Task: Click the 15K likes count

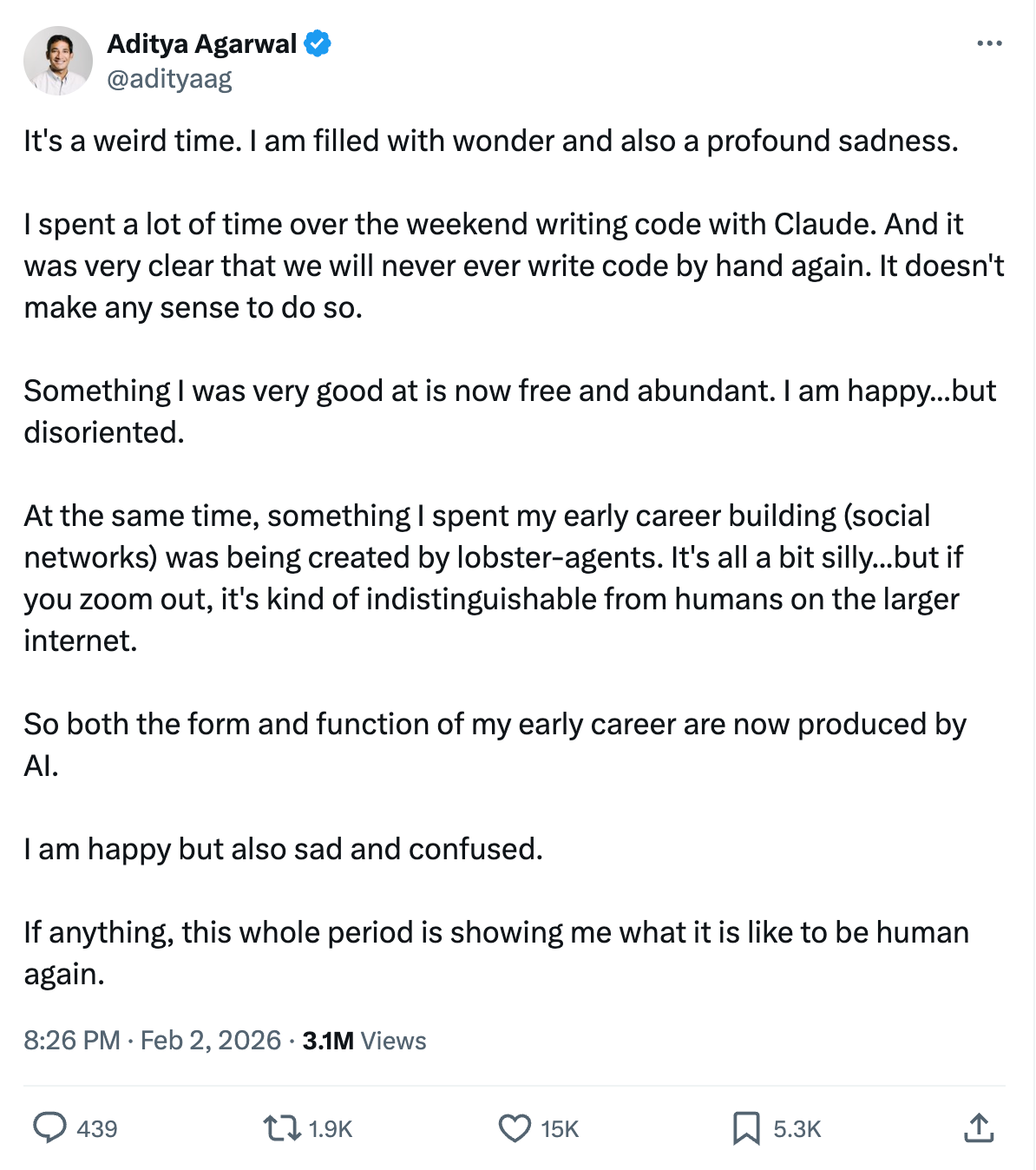Action: (560, 1129)
